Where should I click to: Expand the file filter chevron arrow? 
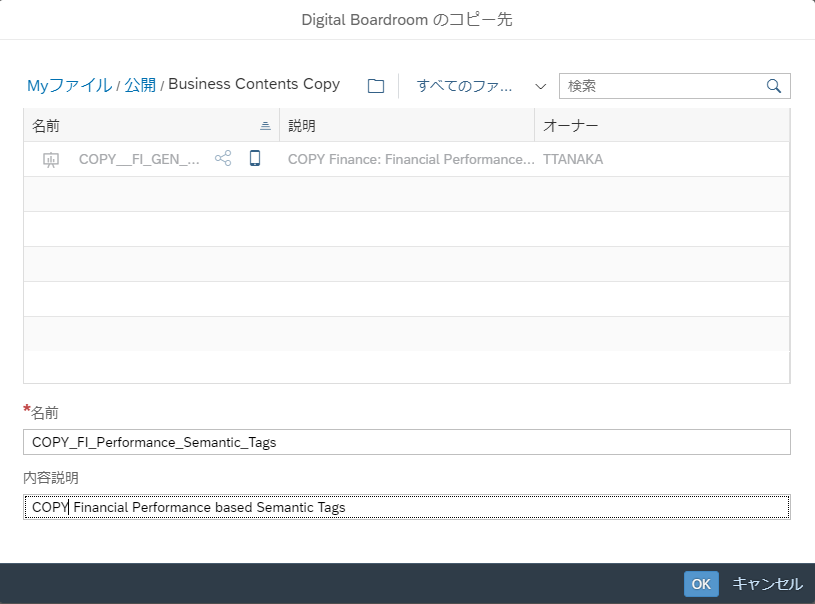point(541,86)
